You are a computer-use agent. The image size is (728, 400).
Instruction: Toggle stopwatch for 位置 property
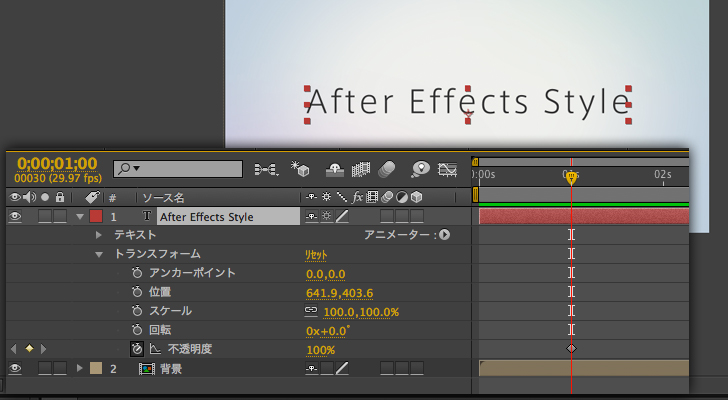[136, 292]
